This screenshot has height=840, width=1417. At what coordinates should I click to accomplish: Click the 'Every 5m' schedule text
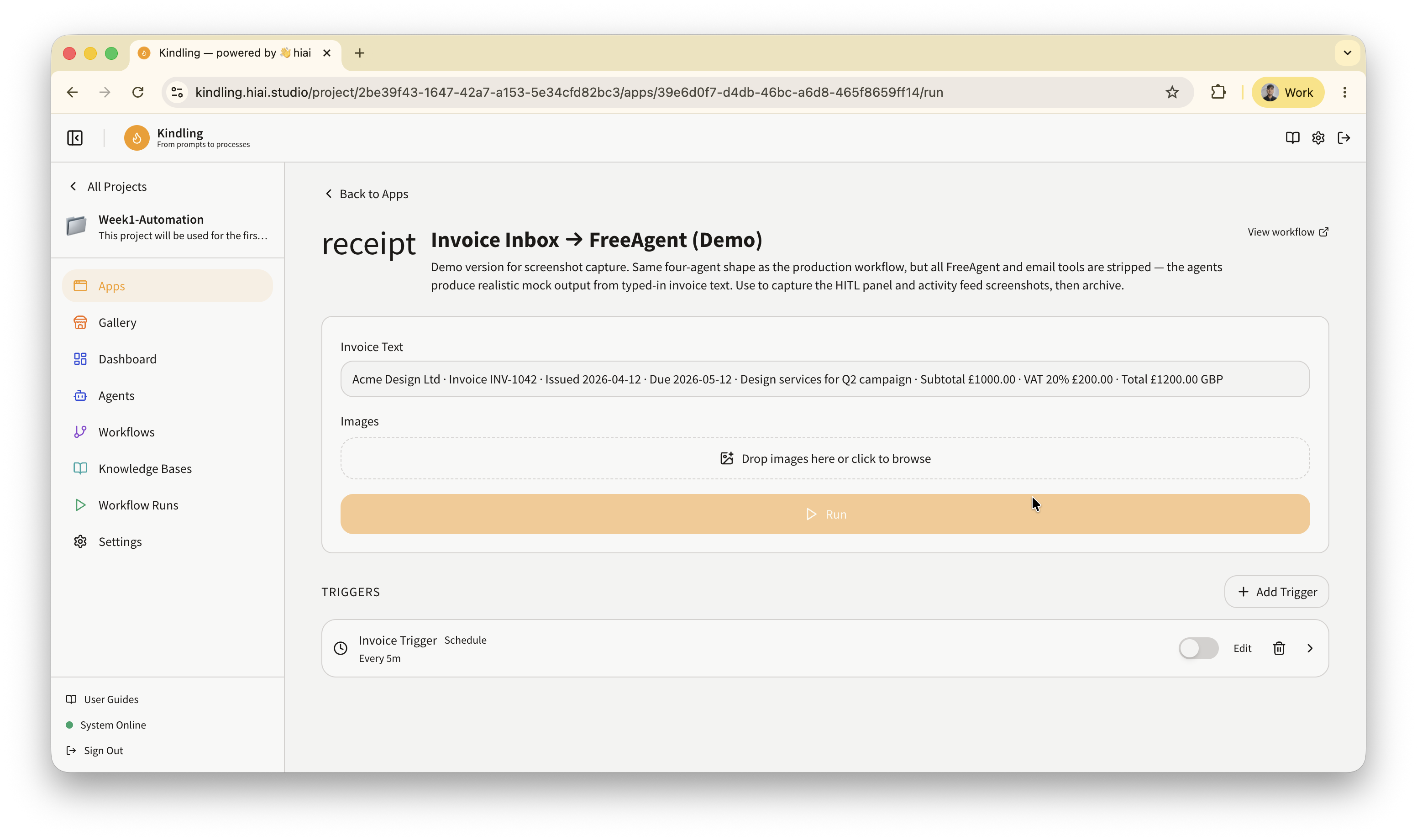tap(380, 658)
